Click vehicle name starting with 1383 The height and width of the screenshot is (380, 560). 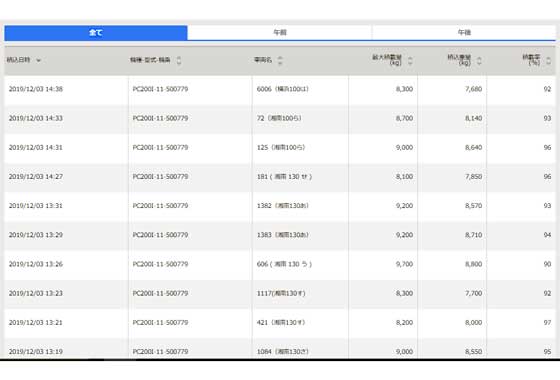(282, 235)
